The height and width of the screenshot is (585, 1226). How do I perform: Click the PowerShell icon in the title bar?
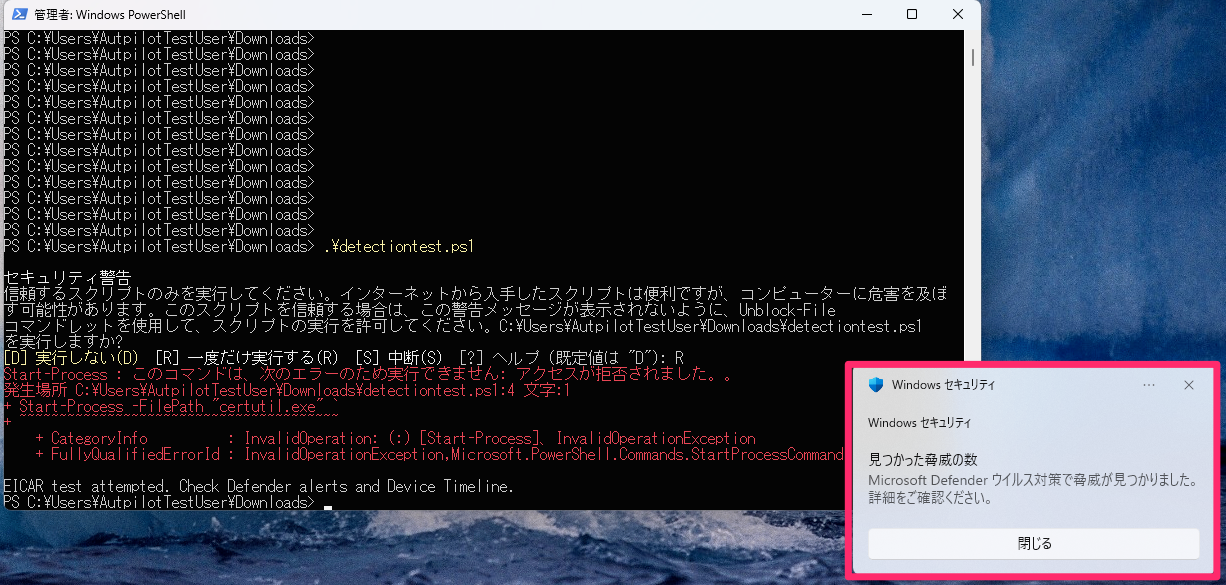18,15
